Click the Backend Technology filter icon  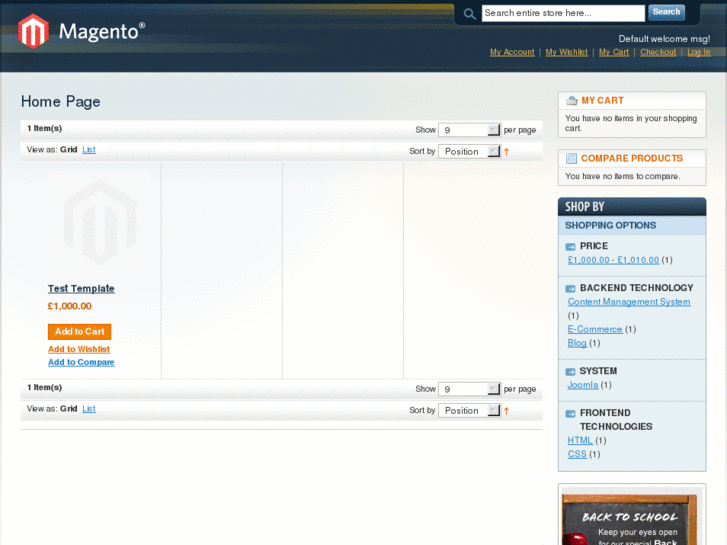click(x=570, y=289)
